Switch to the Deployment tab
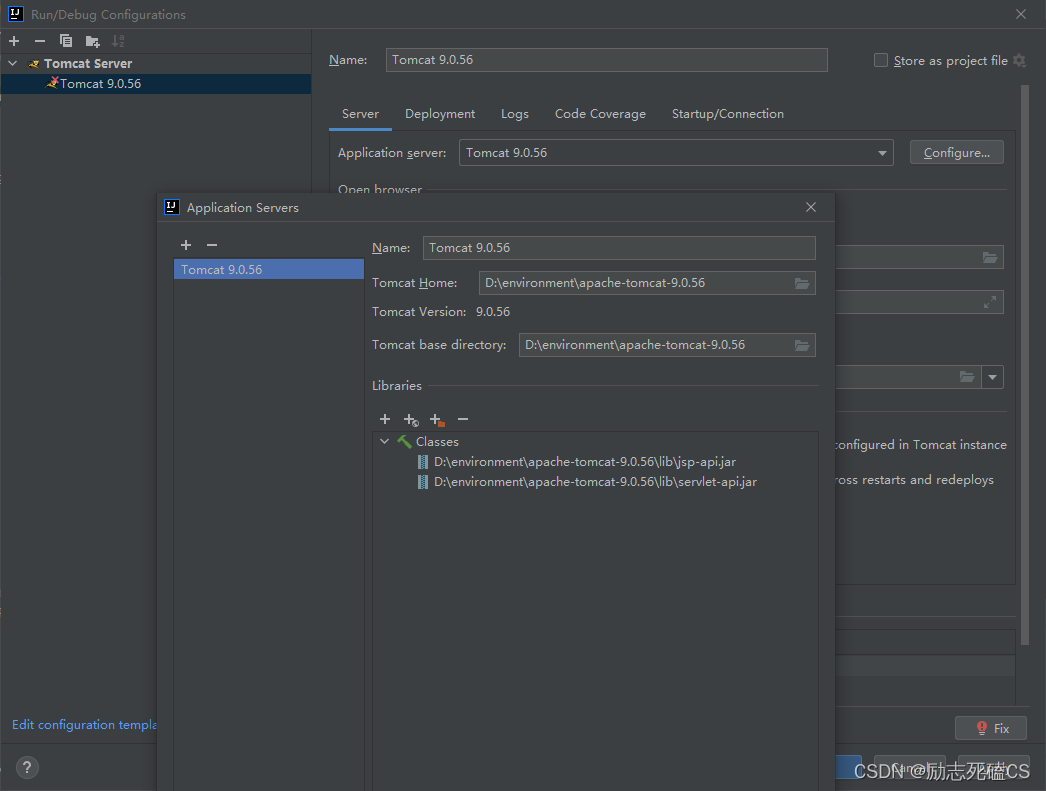 [440, 114]
